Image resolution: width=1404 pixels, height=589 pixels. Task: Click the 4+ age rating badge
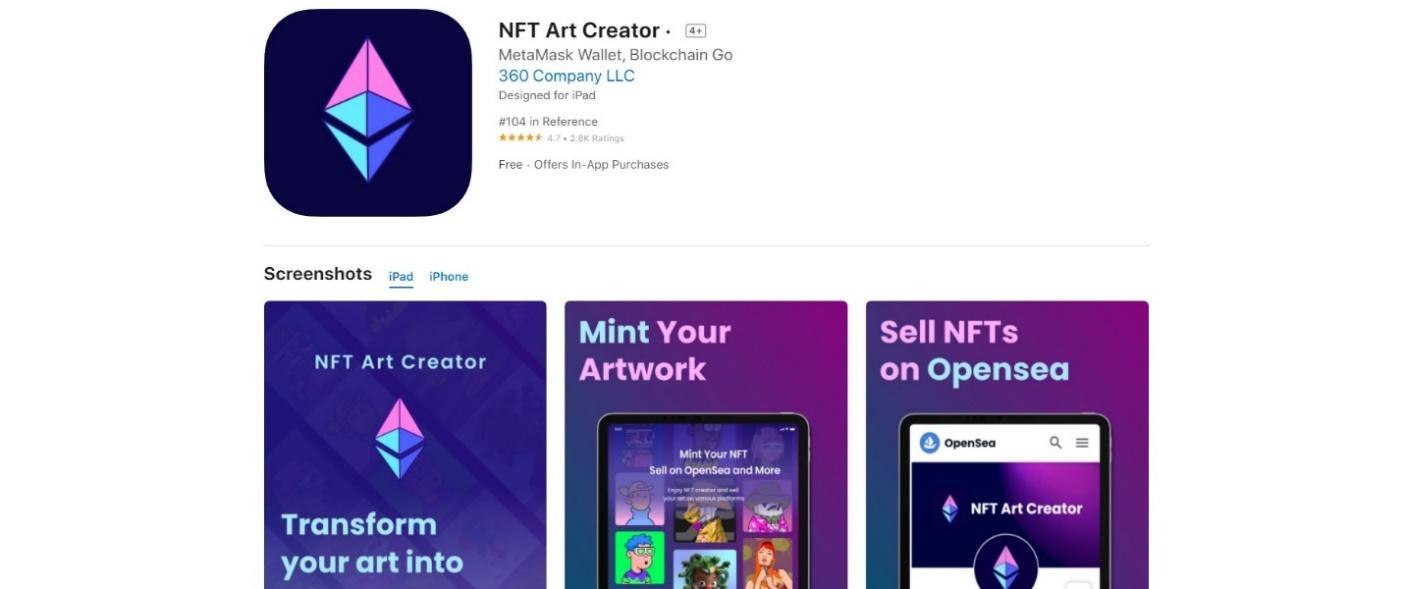pos(695,31)
